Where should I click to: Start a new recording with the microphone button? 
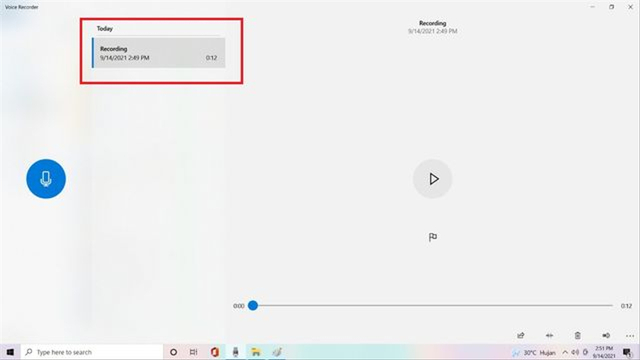tap(46, 179)
